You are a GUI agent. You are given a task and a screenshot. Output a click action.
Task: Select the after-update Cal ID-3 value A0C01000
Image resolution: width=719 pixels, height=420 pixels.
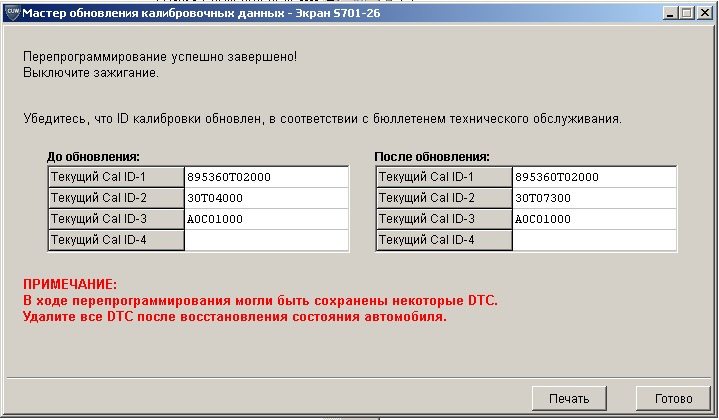click(x=594, y=219)
